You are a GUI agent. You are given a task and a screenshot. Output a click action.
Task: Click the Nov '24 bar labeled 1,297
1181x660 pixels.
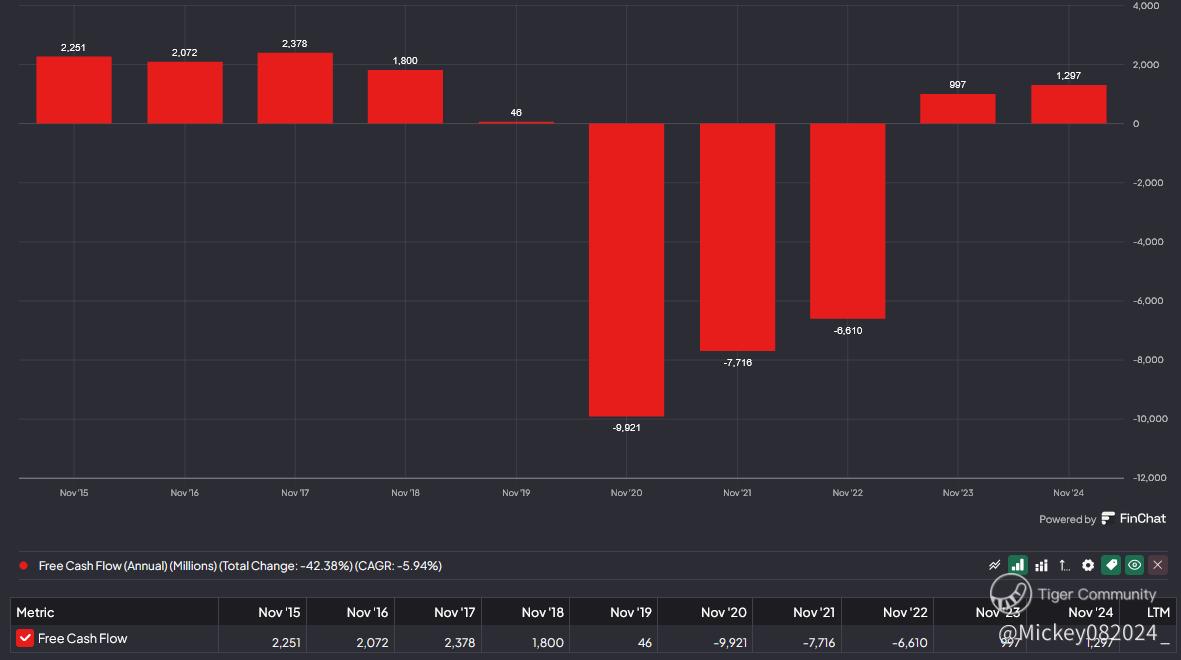(1068, 104)
